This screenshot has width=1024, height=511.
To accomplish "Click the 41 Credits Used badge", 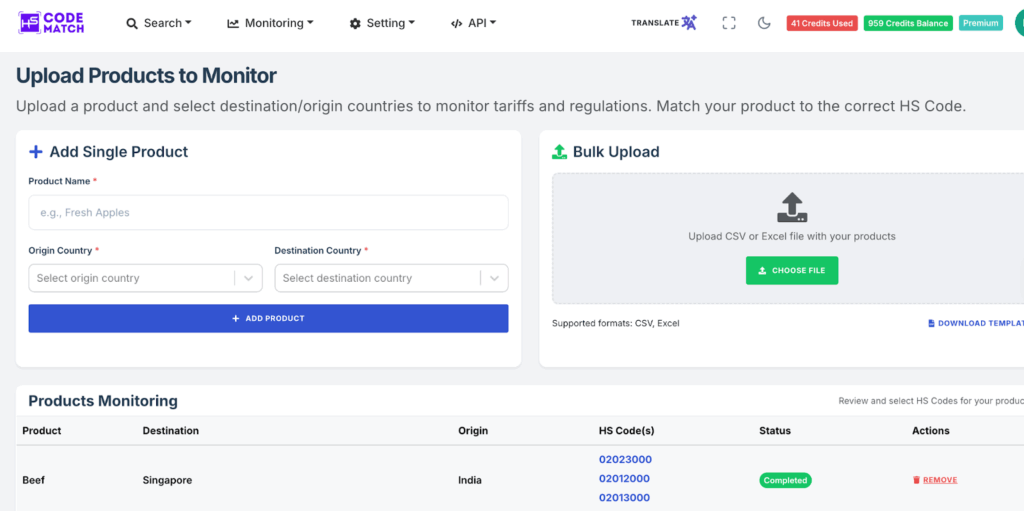I will [822, 23].
